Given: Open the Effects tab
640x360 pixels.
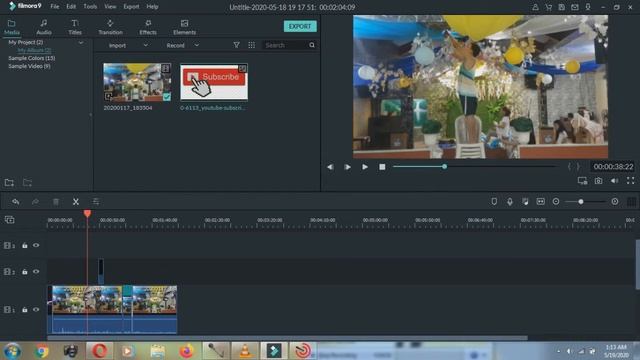Looking at the screenshot, I should [x=148, y=27].
